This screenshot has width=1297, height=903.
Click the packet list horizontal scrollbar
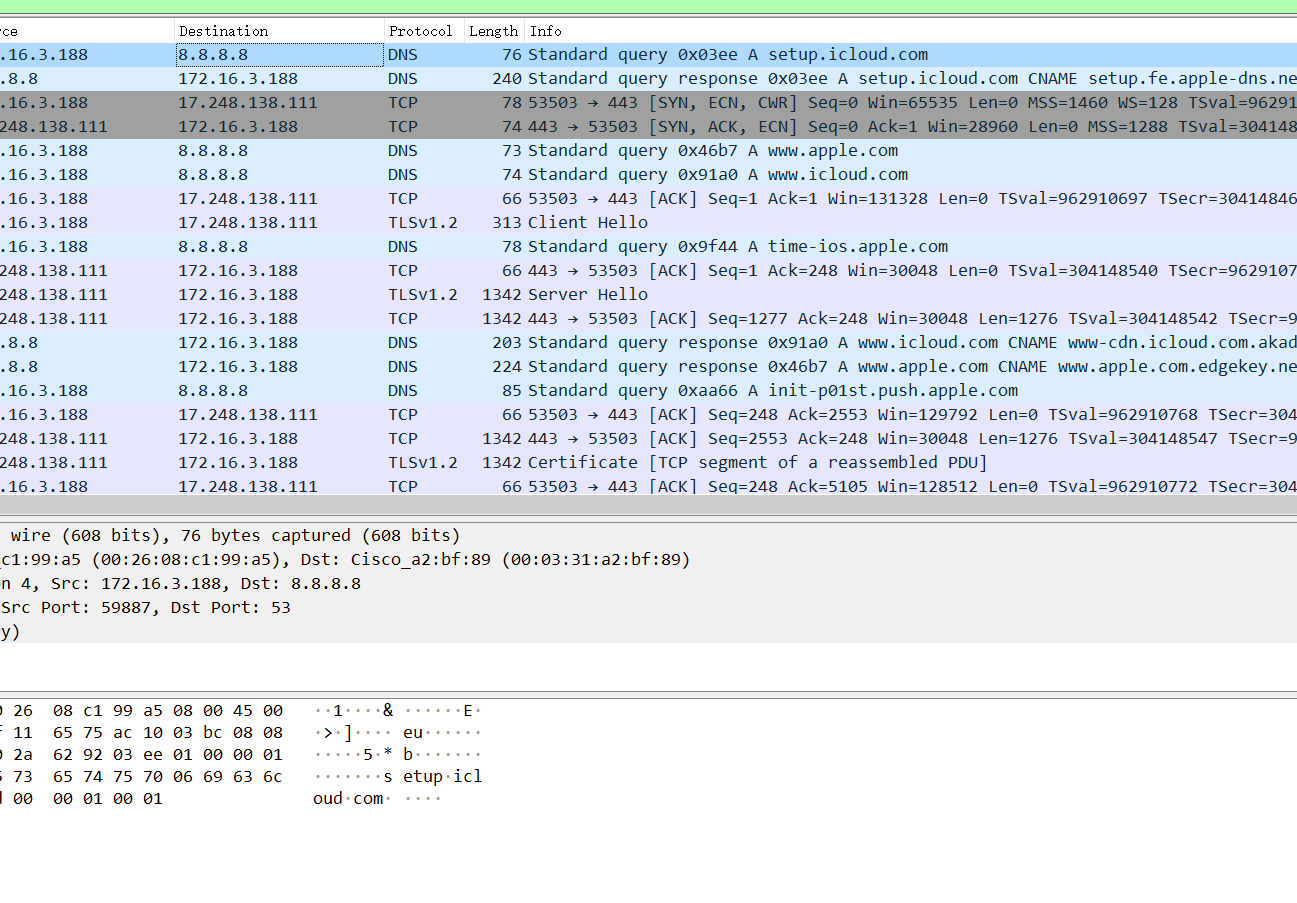point(648,507)
